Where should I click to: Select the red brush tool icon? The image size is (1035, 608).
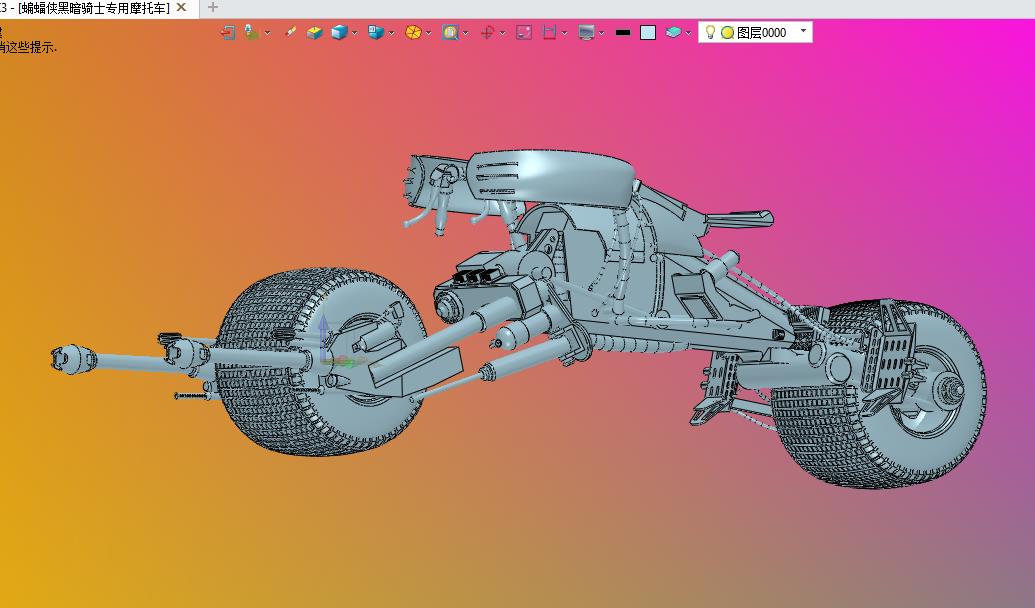coord(290,32)
